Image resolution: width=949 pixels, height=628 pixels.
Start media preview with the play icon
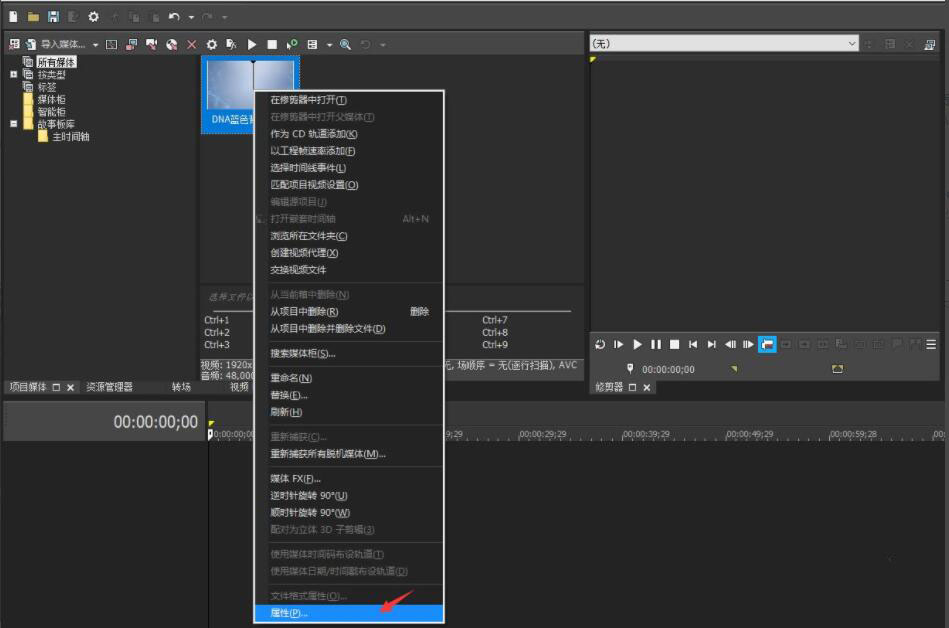tap(252, 43)
